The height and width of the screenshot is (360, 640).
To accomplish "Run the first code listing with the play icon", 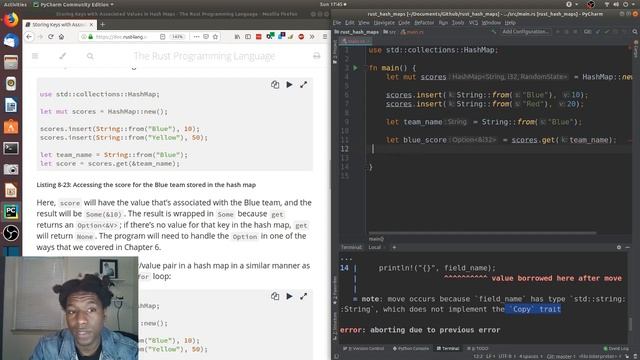I will (289, 84).
